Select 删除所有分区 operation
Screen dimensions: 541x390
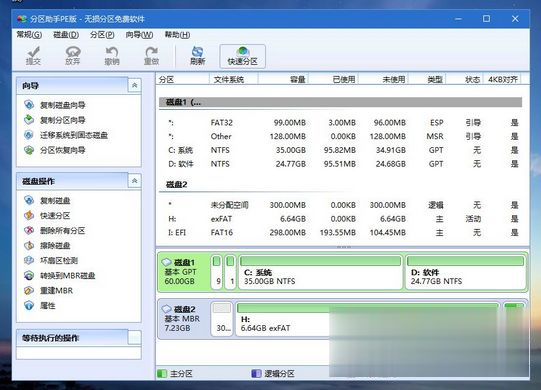pos(62,231)
